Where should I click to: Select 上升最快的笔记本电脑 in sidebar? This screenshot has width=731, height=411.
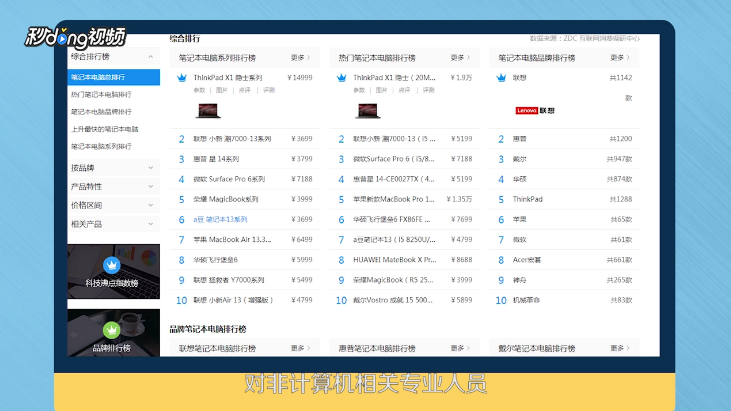click(104, 129)
